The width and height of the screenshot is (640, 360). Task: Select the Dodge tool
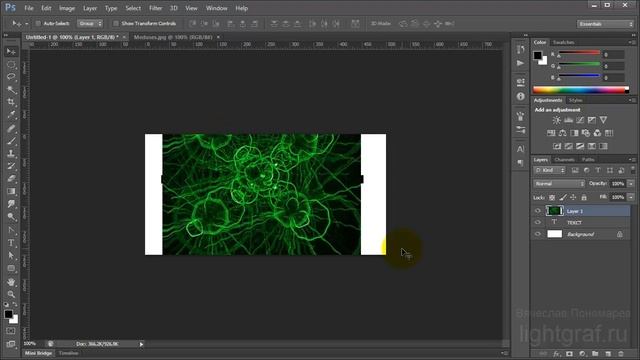(11, 217)
